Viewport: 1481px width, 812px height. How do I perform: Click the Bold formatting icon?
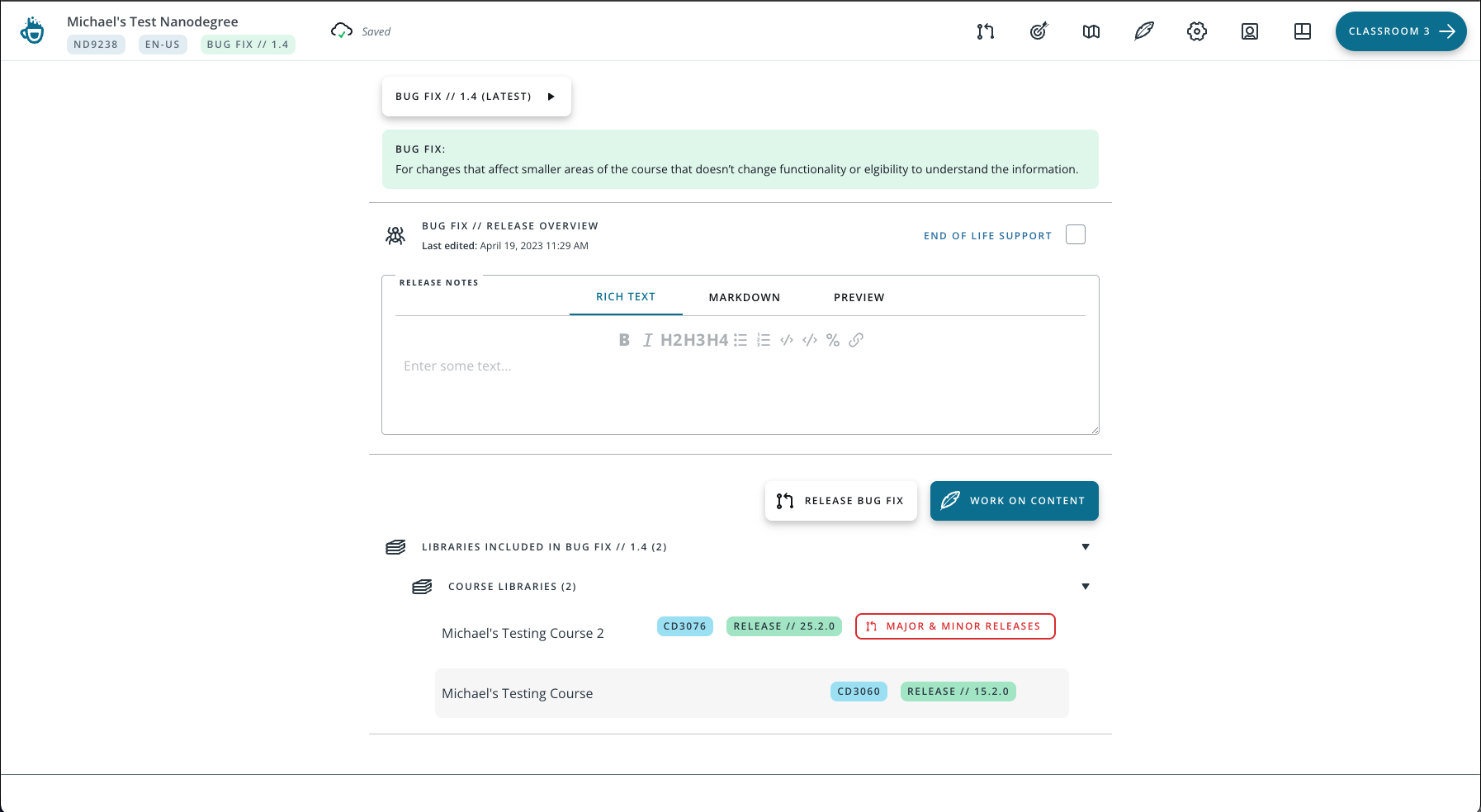(624, 340)
